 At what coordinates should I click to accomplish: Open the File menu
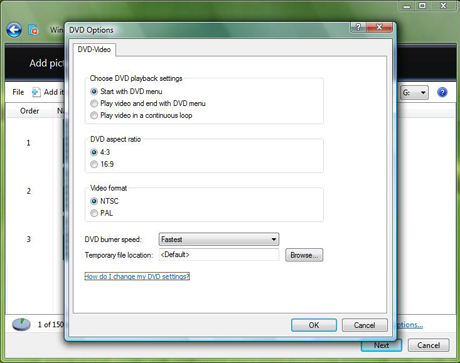coord(18,92)
